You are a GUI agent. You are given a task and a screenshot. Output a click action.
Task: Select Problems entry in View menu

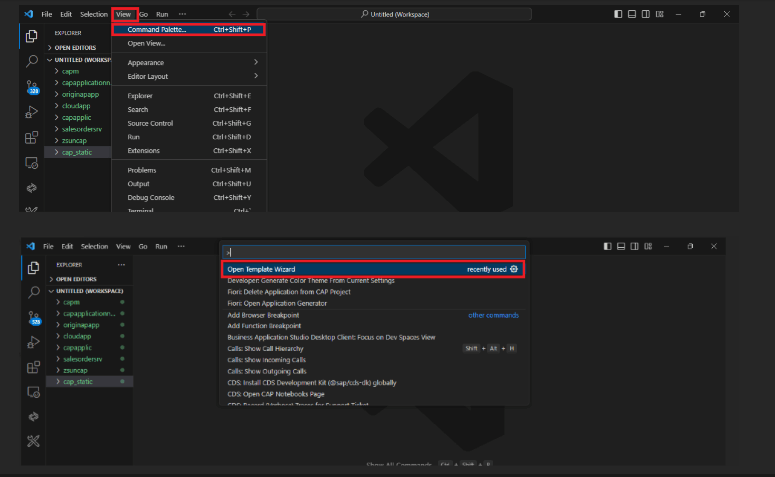[x=189, y=170]
